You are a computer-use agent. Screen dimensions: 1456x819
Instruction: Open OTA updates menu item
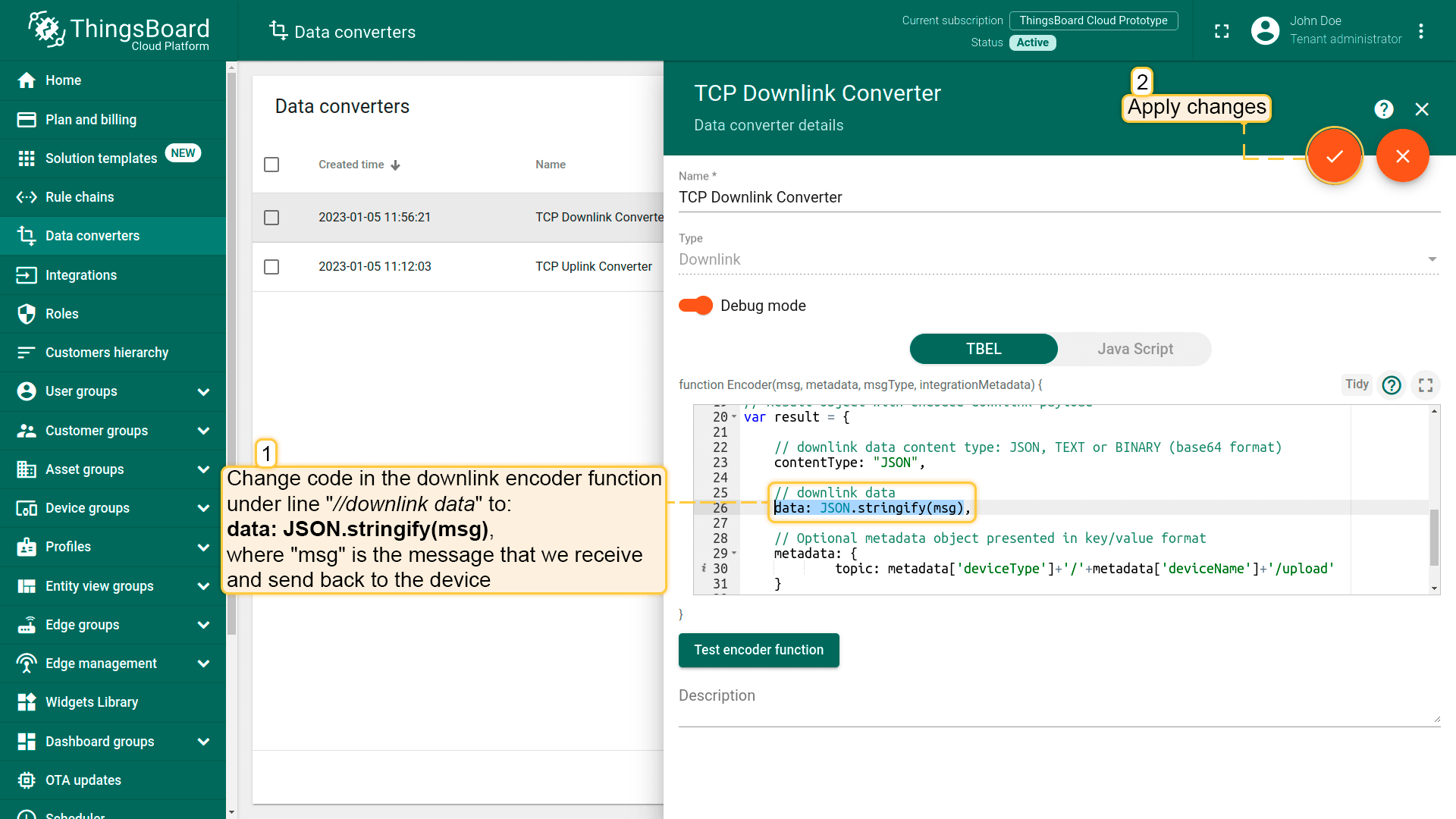(113, 780)
